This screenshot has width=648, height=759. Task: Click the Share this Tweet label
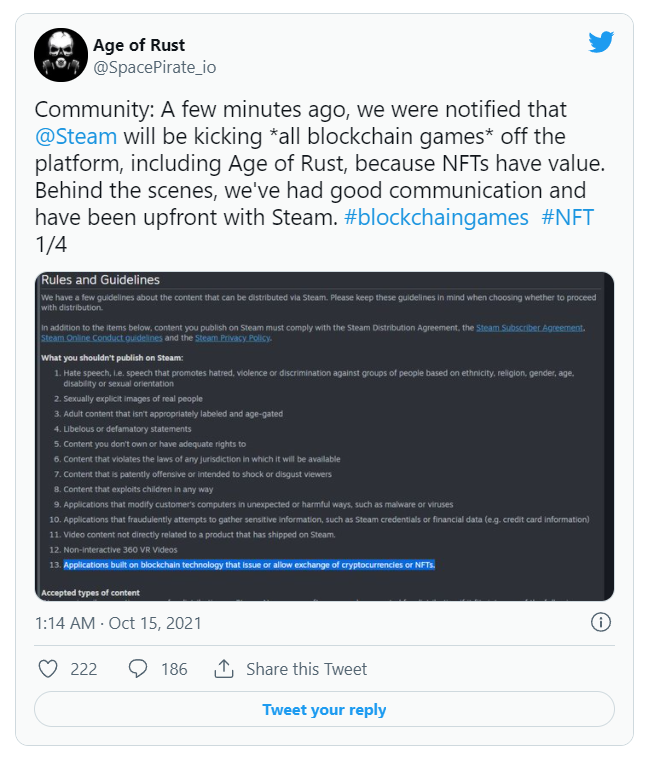[x=306, y=669]
